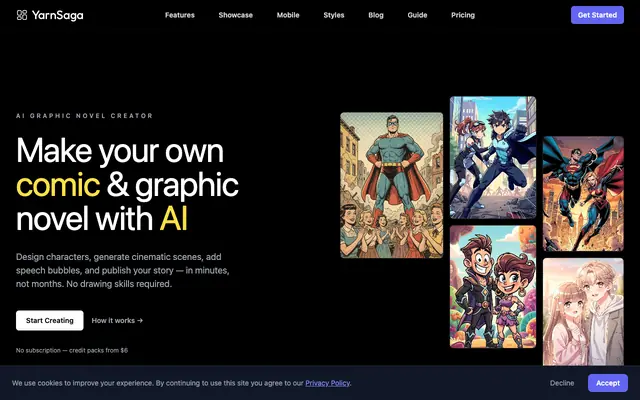Decline cookies in the banner
Viewport: 640px width, 400px height.
[x=562, y=383]
